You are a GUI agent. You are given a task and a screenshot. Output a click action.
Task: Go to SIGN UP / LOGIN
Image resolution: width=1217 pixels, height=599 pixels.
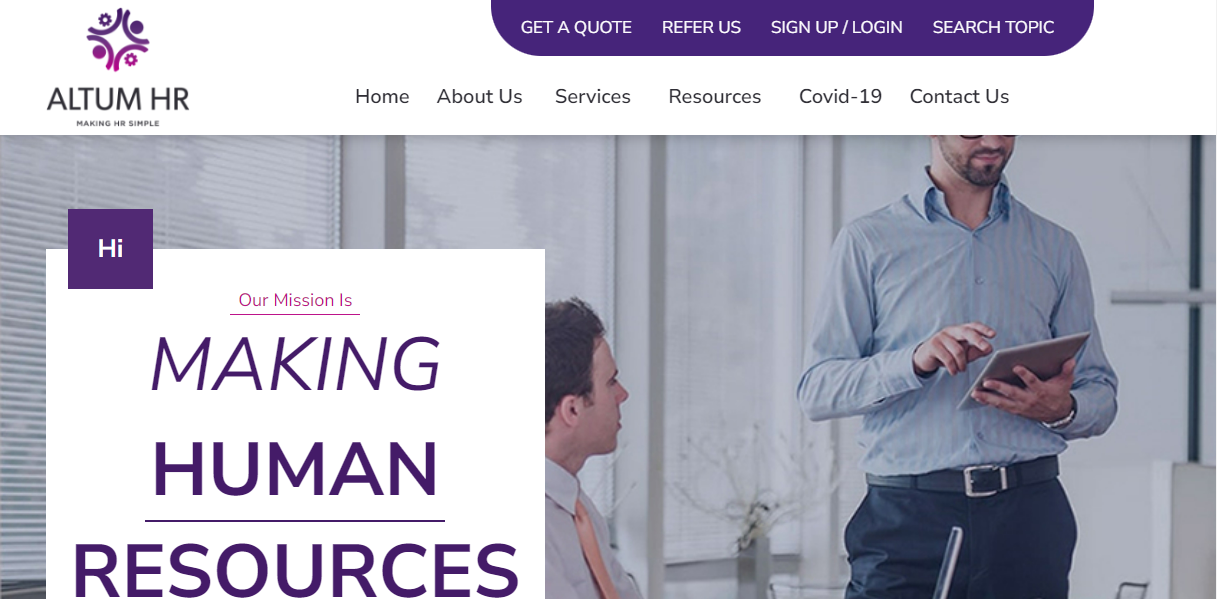836,27
